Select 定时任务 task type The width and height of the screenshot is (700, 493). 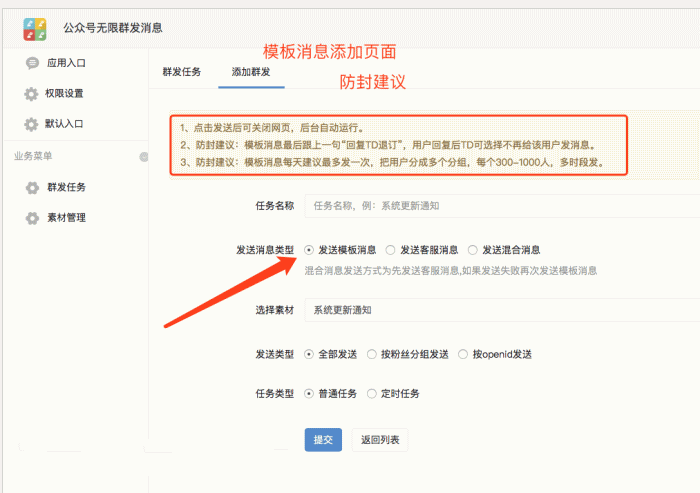tap(372, 393)
